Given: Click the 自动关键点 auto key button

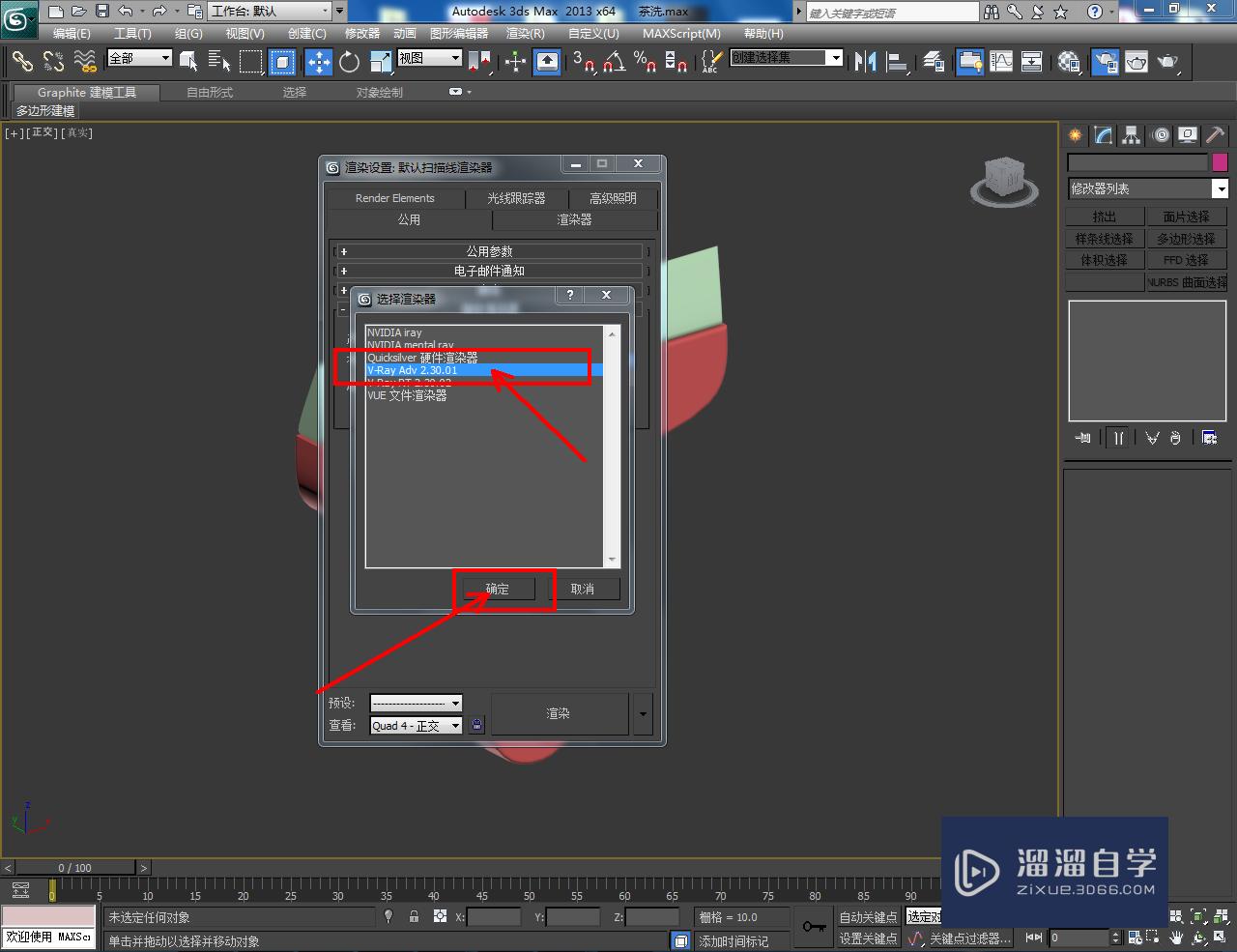Looking at the screenshot, I should click(868, 916).
